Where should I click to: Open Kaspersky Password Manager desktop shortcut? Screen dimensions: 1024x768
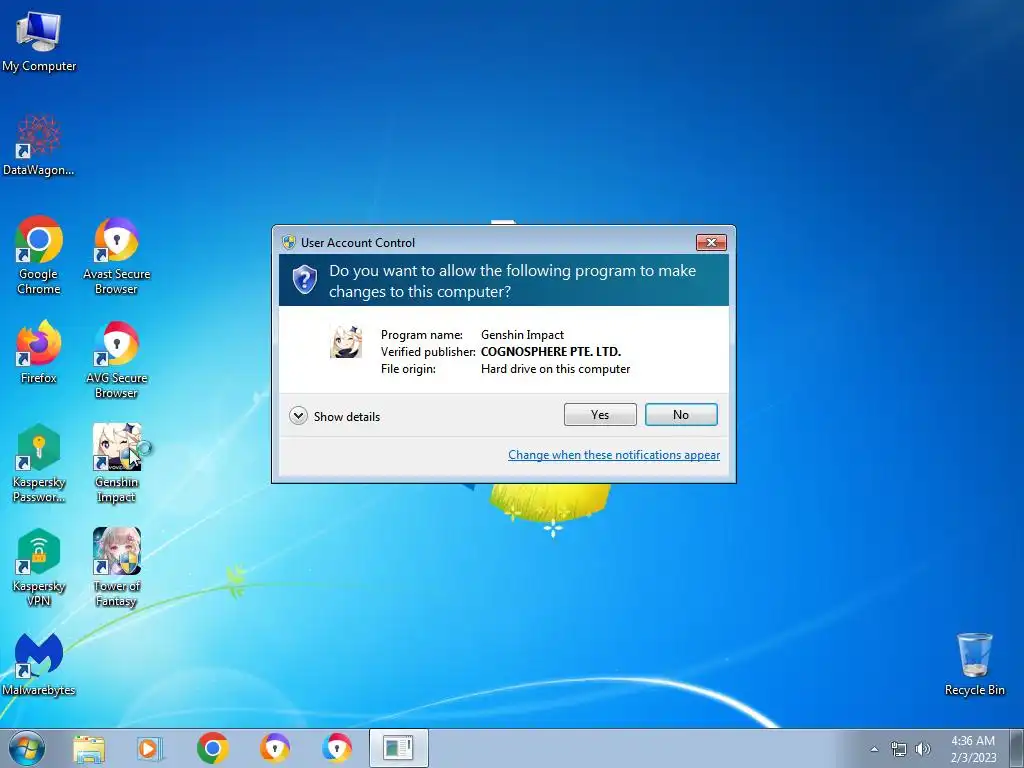(x=39, y=463)
